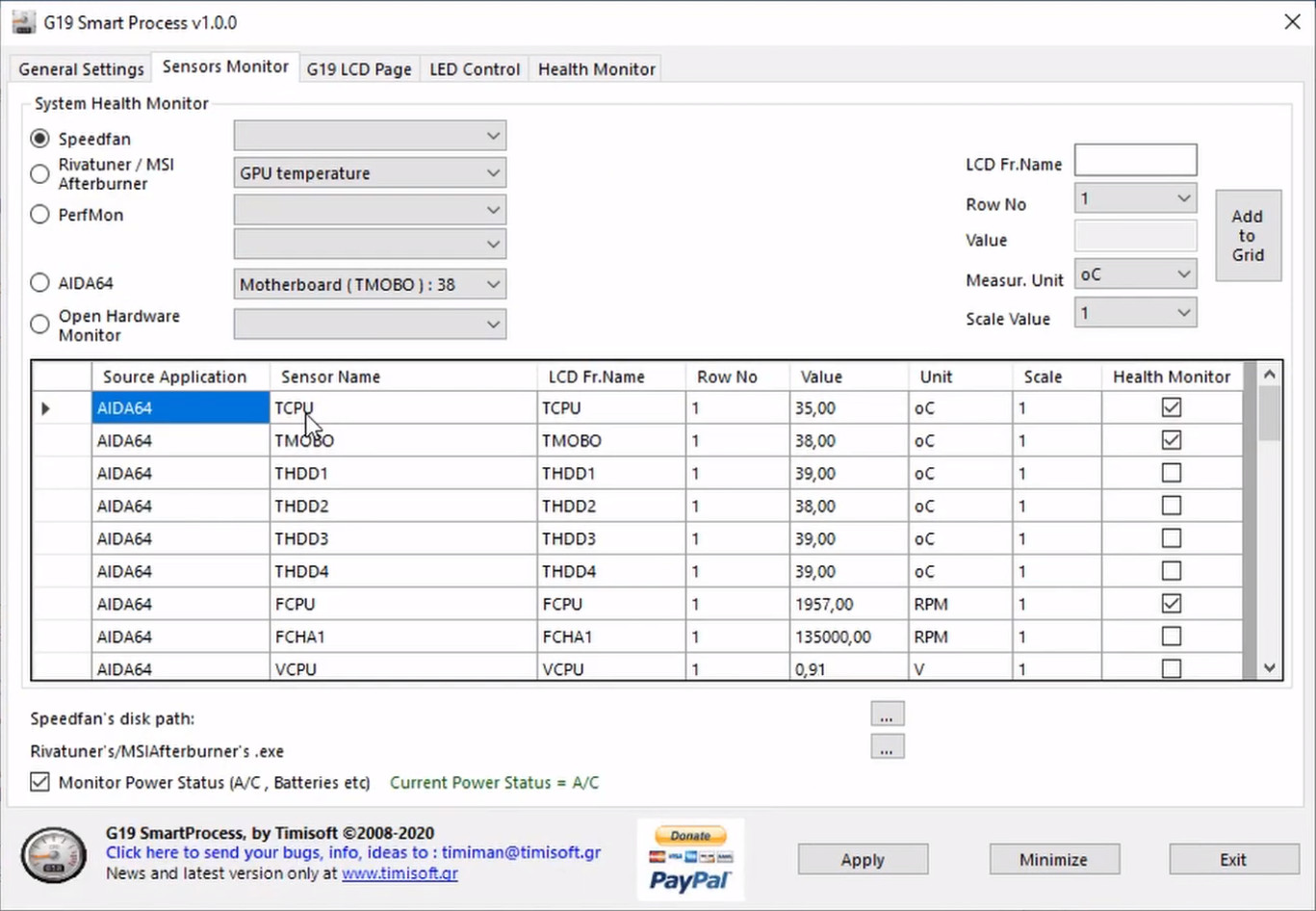Click the Sensor Name column header
Screen dimensions: 1316x911
403,377
